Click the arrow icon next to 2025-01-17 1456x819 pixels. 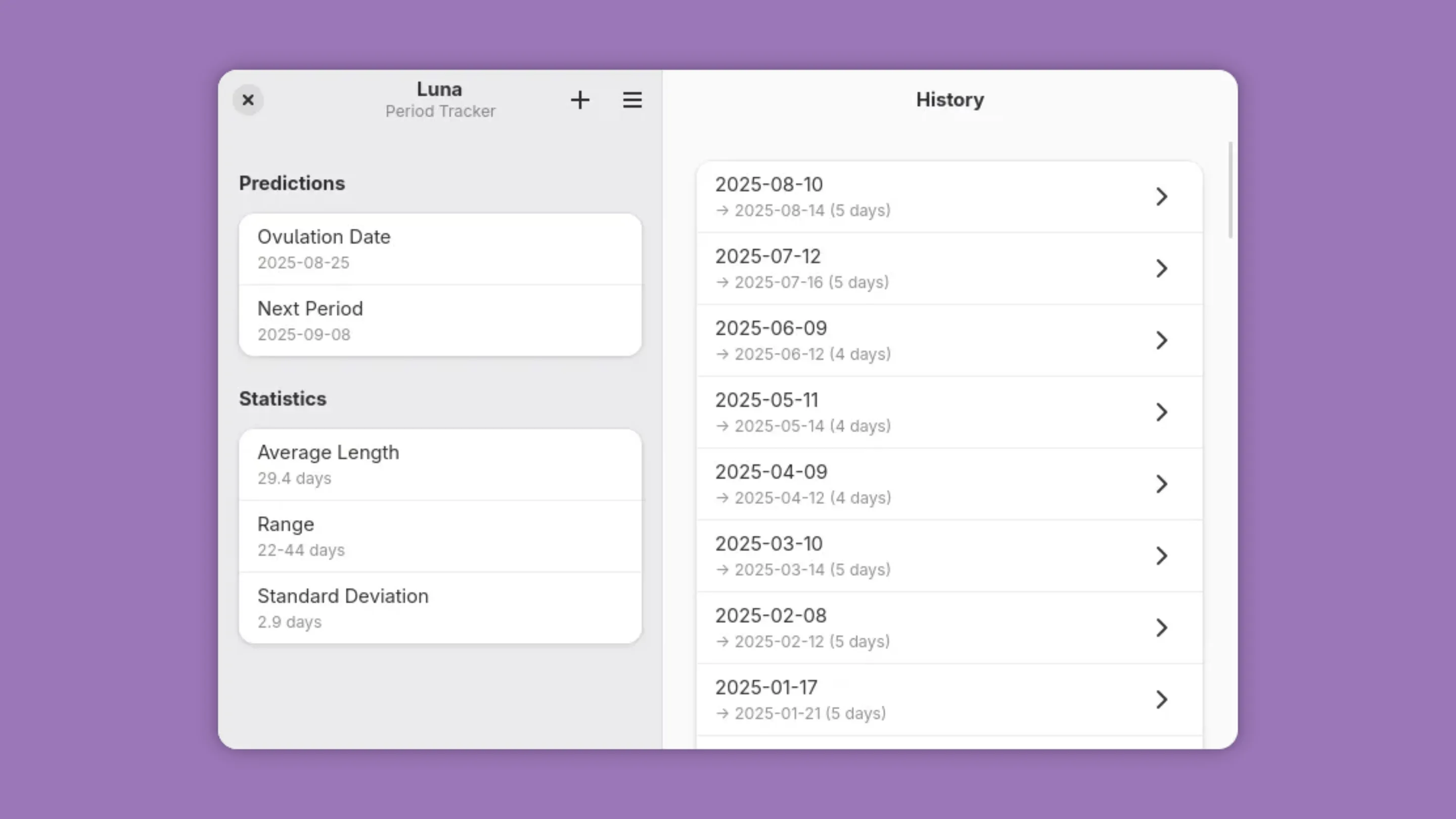coord(1162,700)
